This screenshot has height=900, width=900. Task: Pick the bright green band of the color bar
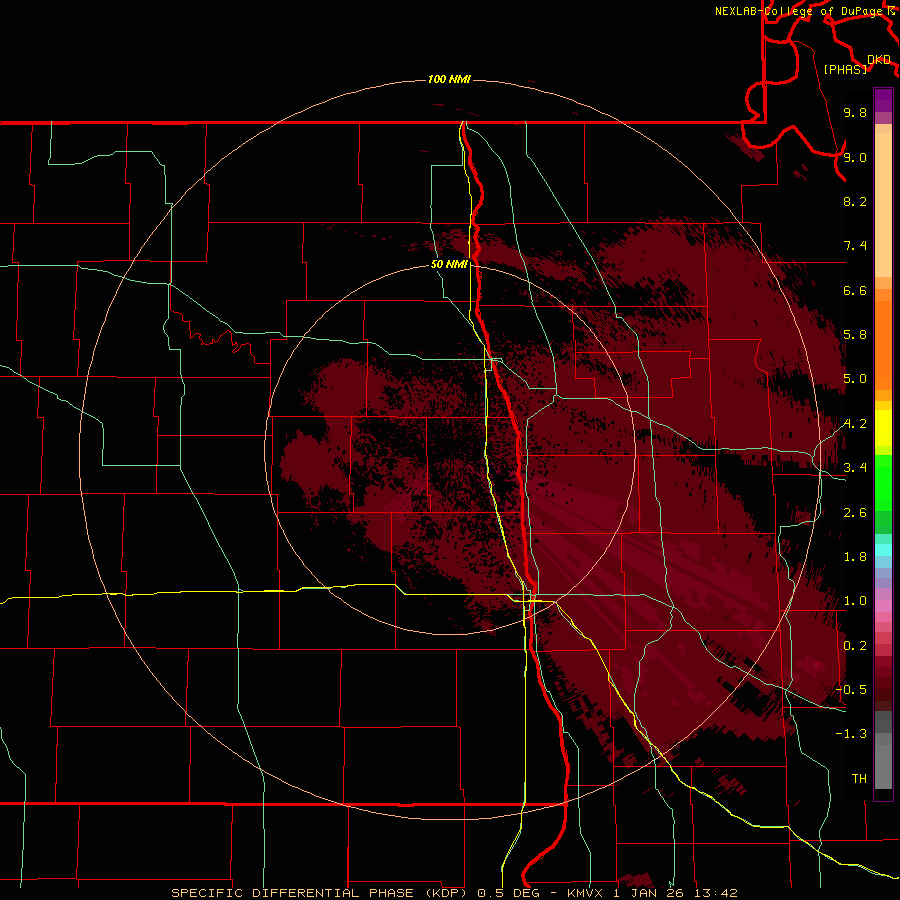click(883, 482)
